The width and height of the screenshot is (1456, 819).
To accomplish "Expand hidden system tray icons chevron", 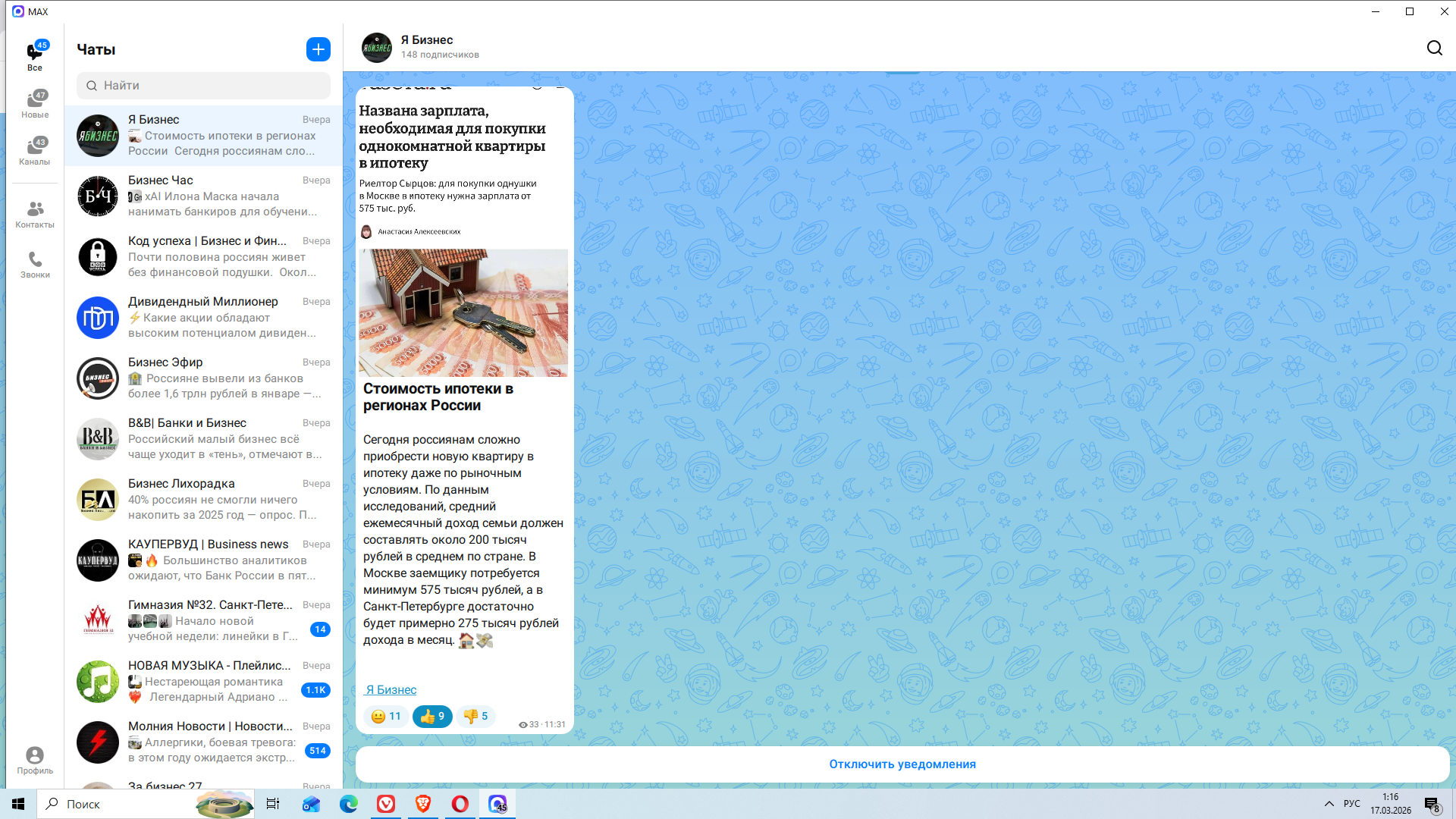I will coord(1329,804).
